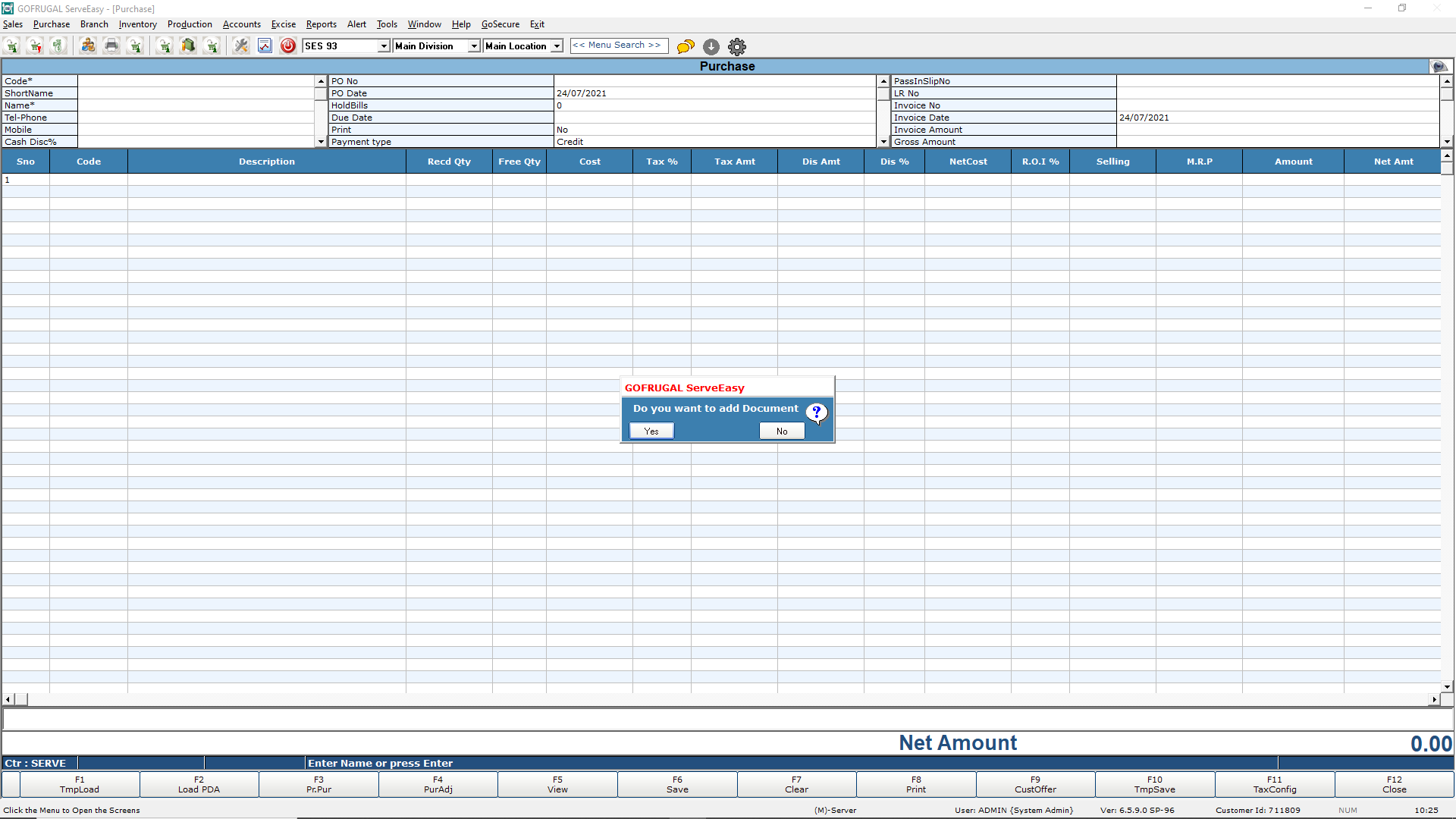Click the icon at right of Purchase title bar
Screen dimensions: 1456x819
click(1439, 67)
